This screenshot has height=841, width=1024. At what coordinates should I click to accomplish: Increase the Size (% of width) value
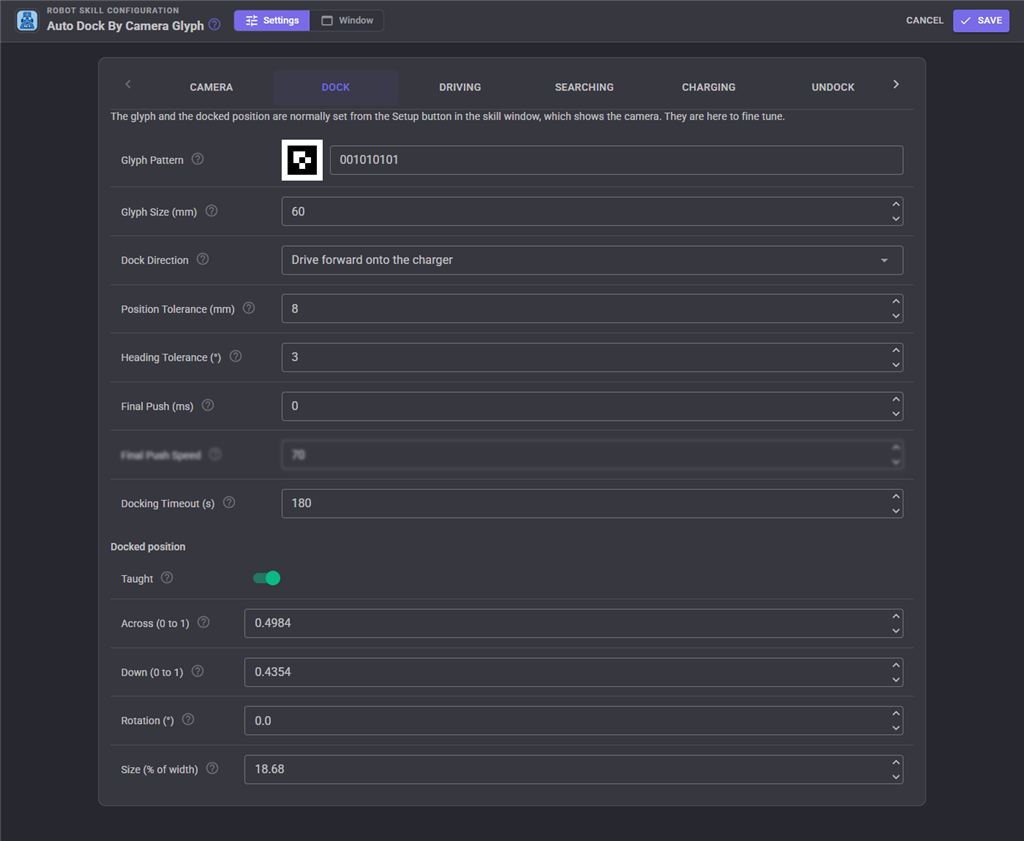click(x=895, y=763)
